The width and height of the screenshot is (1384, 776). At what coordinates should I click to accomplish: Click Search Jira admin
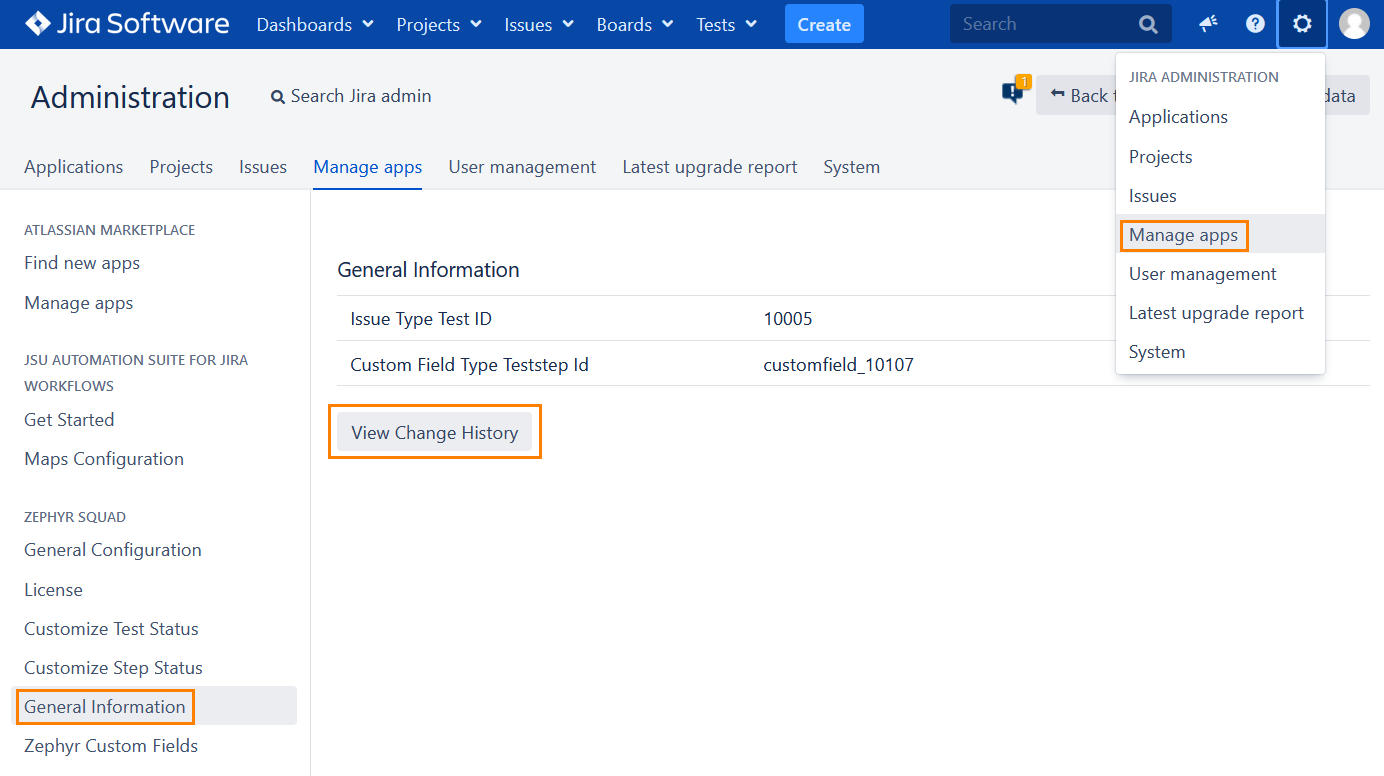(351, 96)
